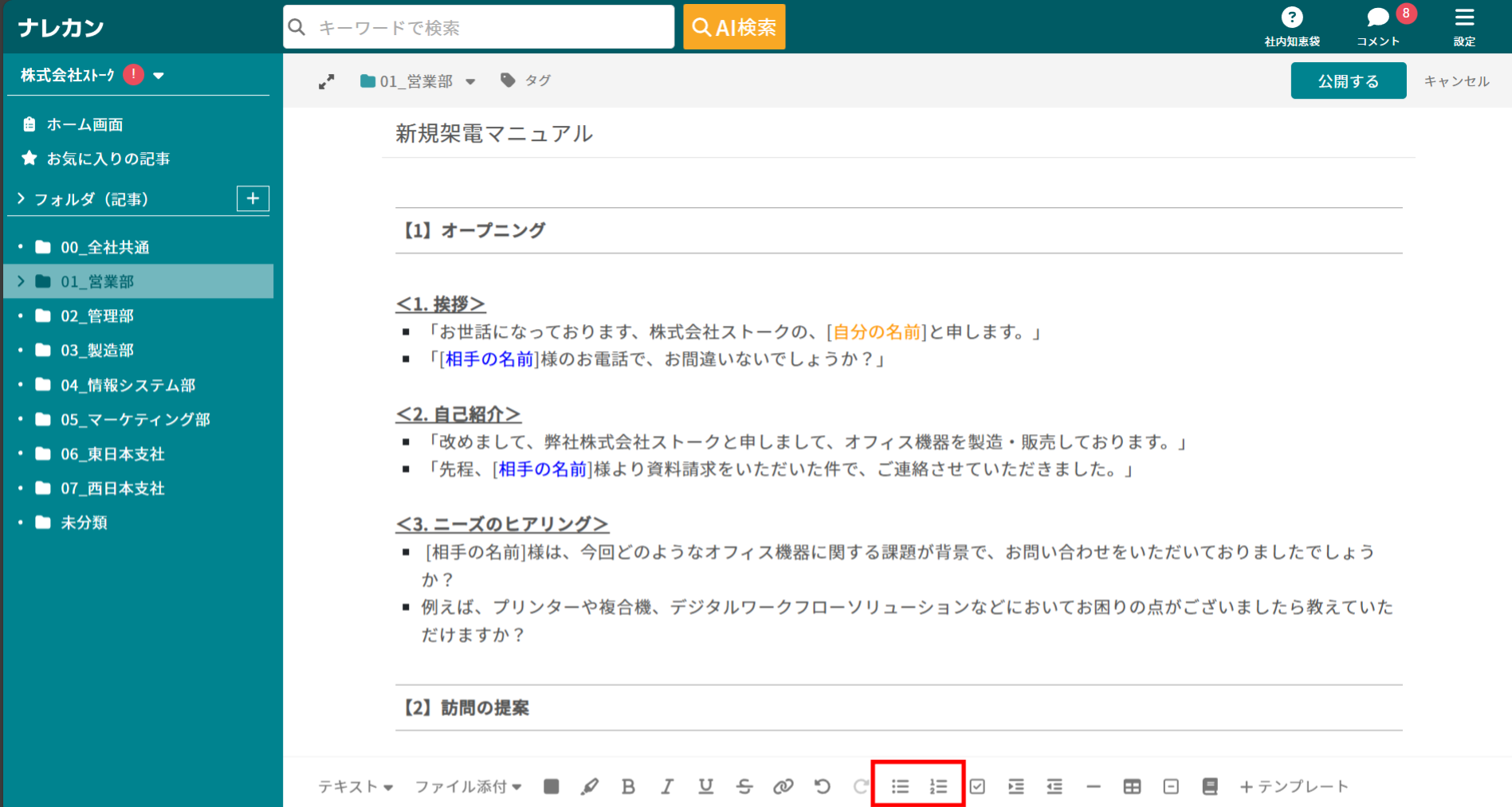Insert a table into the article

point(1132,786)
